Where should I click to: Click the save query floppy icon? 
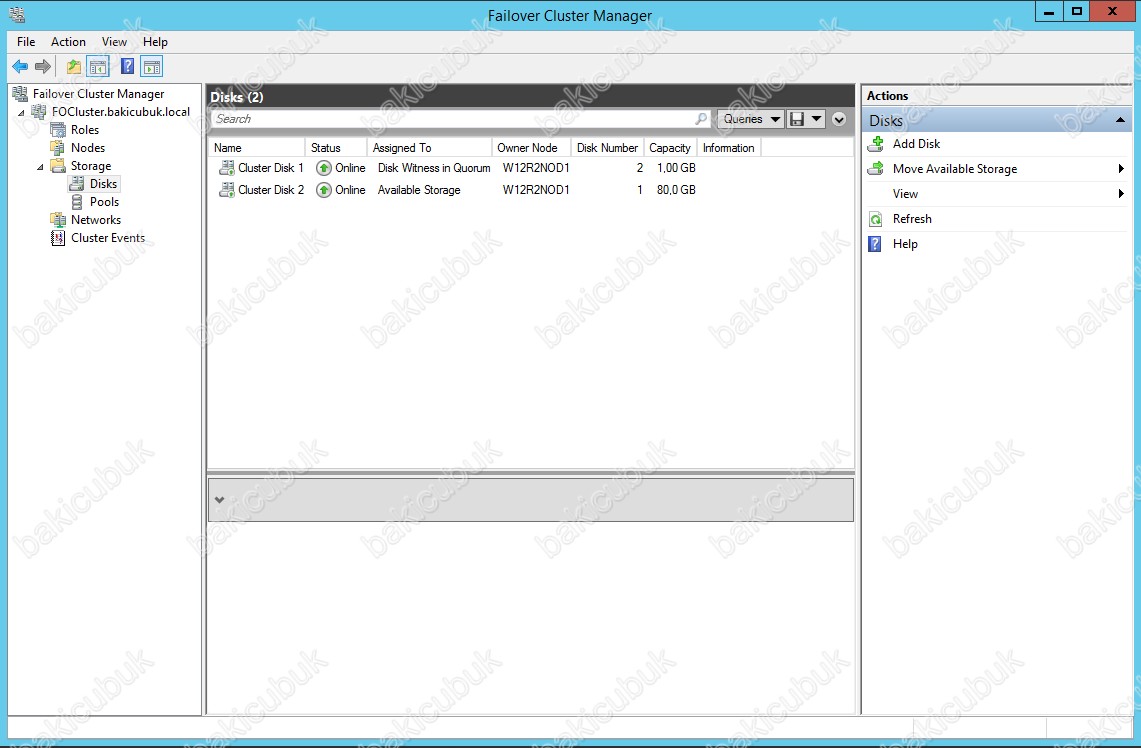point(797,119)
